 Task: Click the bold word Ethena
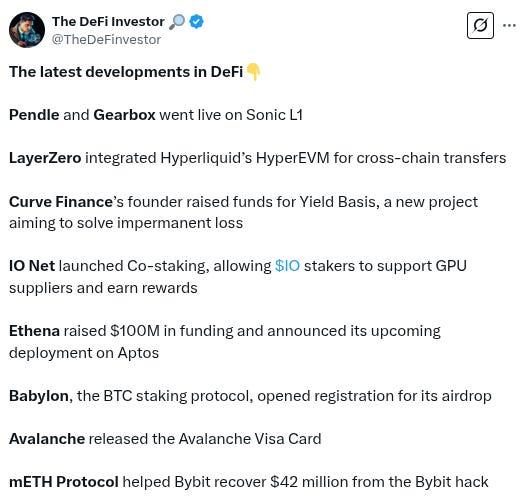34,331
